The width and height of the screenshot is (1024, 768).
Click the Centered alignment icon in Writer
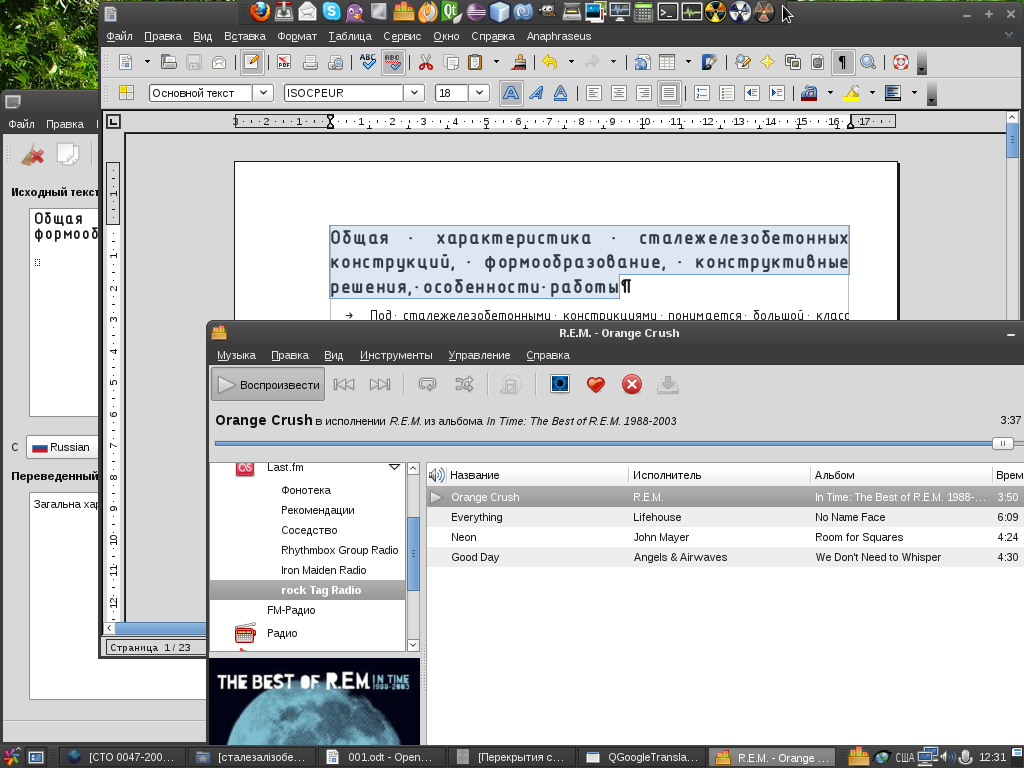point(618,93)
